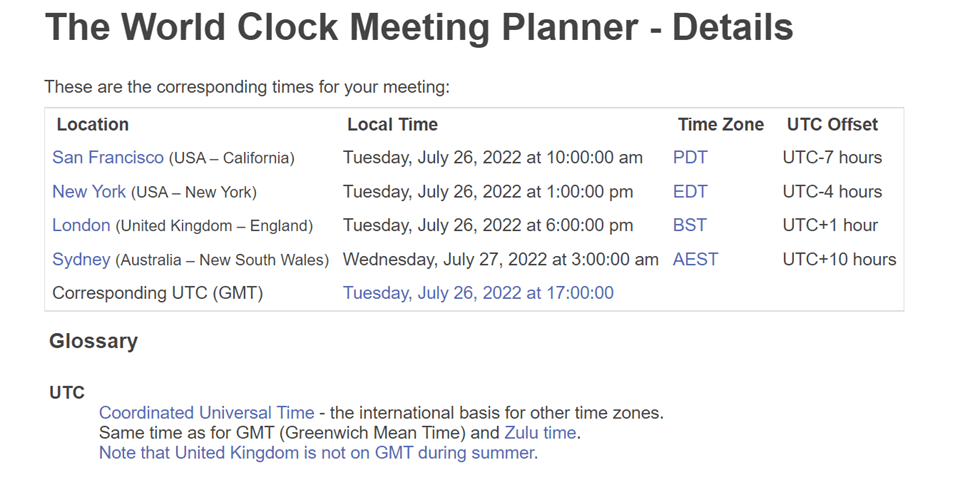Follow the Zulu time link
Viewport: 975px width, 485px height.
point(540,433)
